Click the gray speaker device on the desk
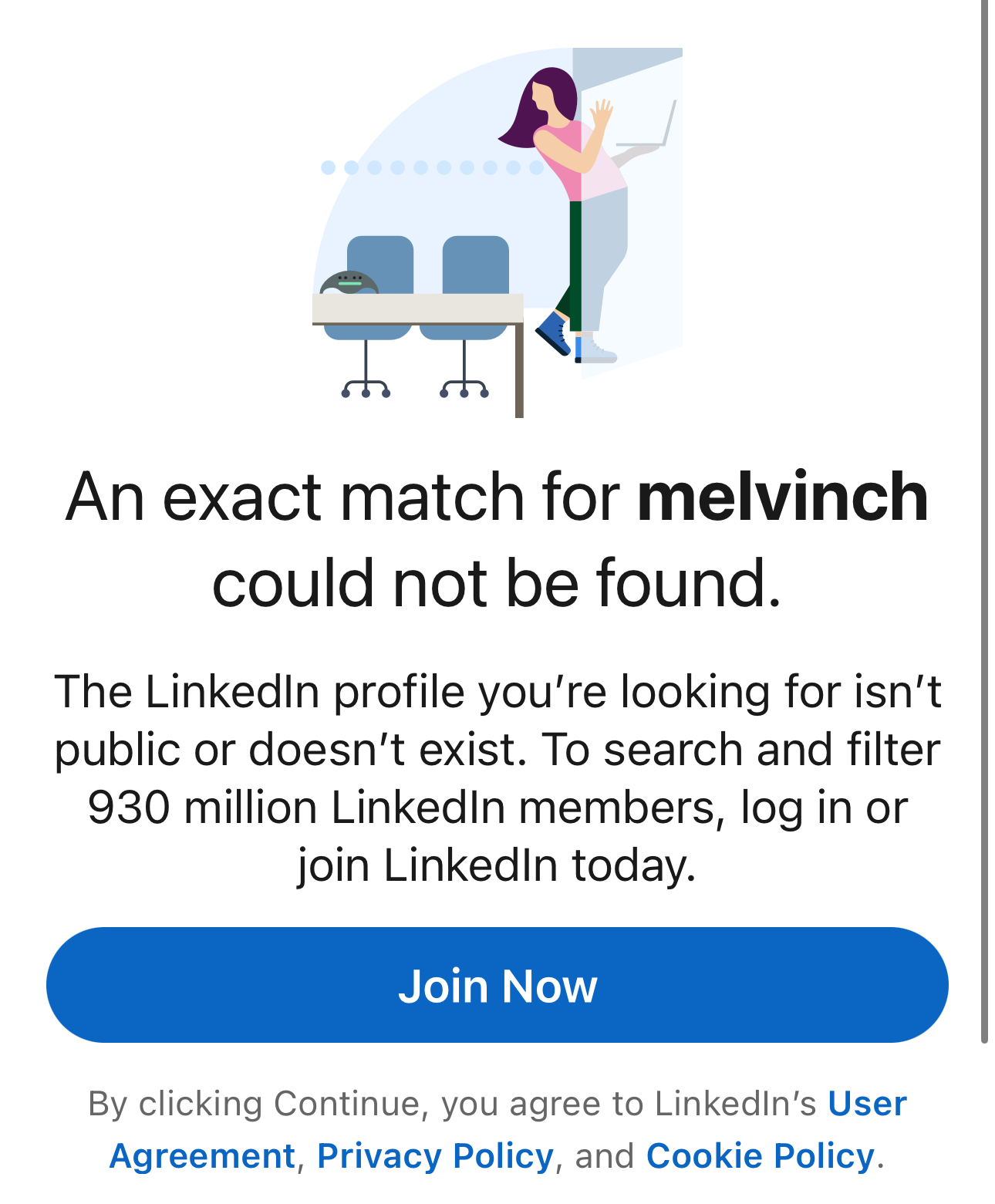This screenshot has height=1204, width=995. click(349, 283)
